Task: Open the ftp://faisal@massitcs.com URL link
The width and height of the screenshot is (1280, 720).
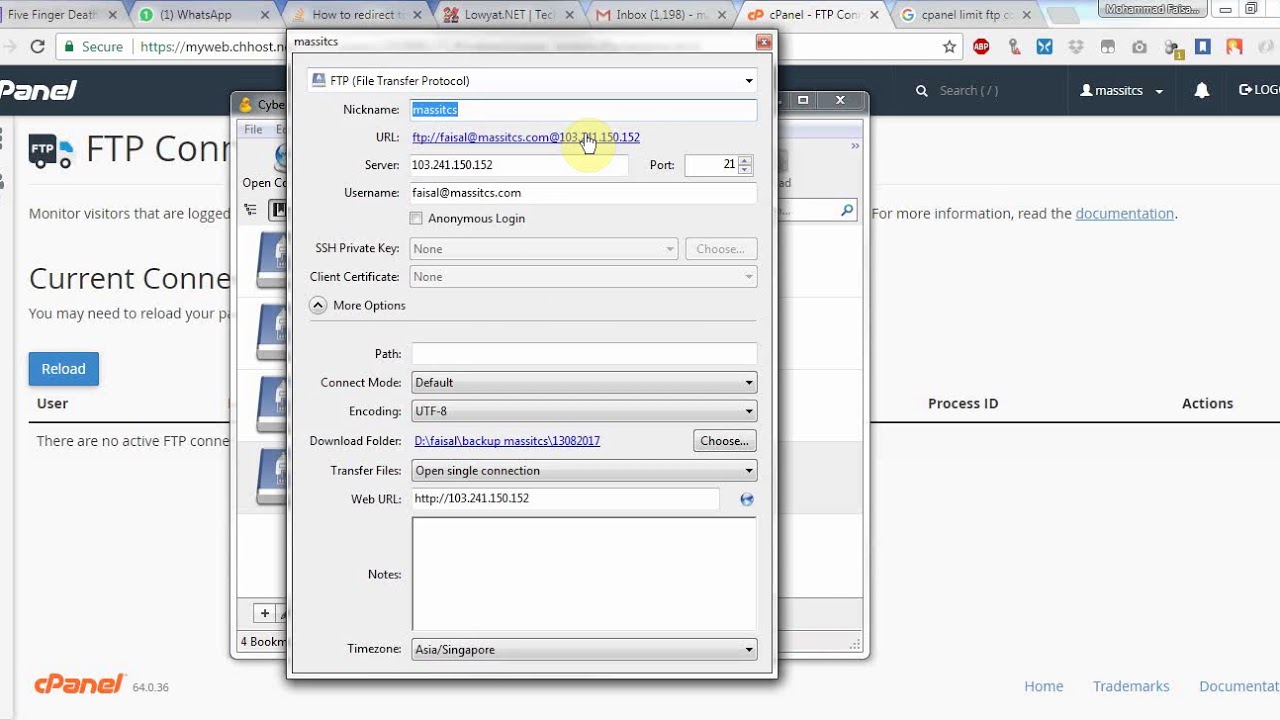Action: point(526,137)
